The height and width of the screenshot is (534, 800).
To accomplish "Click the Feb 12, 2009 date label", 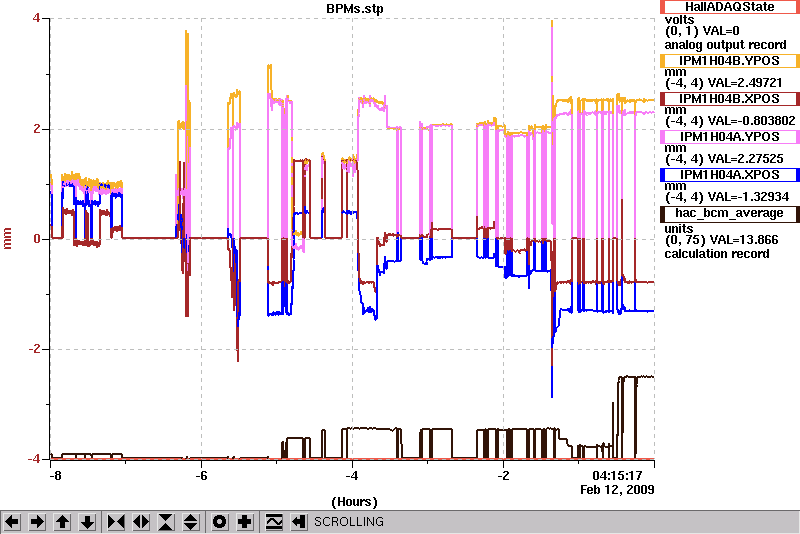I will (617, 490).
